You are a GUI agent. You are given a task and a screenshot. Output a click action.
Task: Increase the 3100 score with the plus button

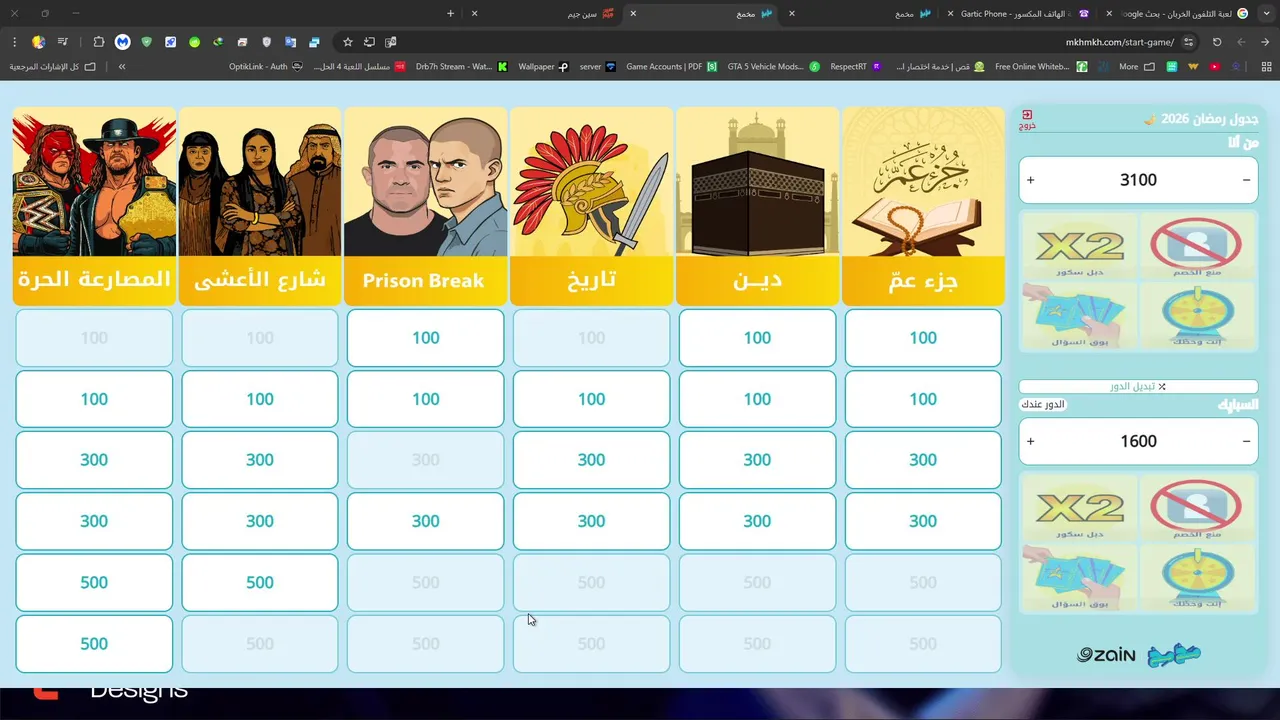coord(1031,180)
